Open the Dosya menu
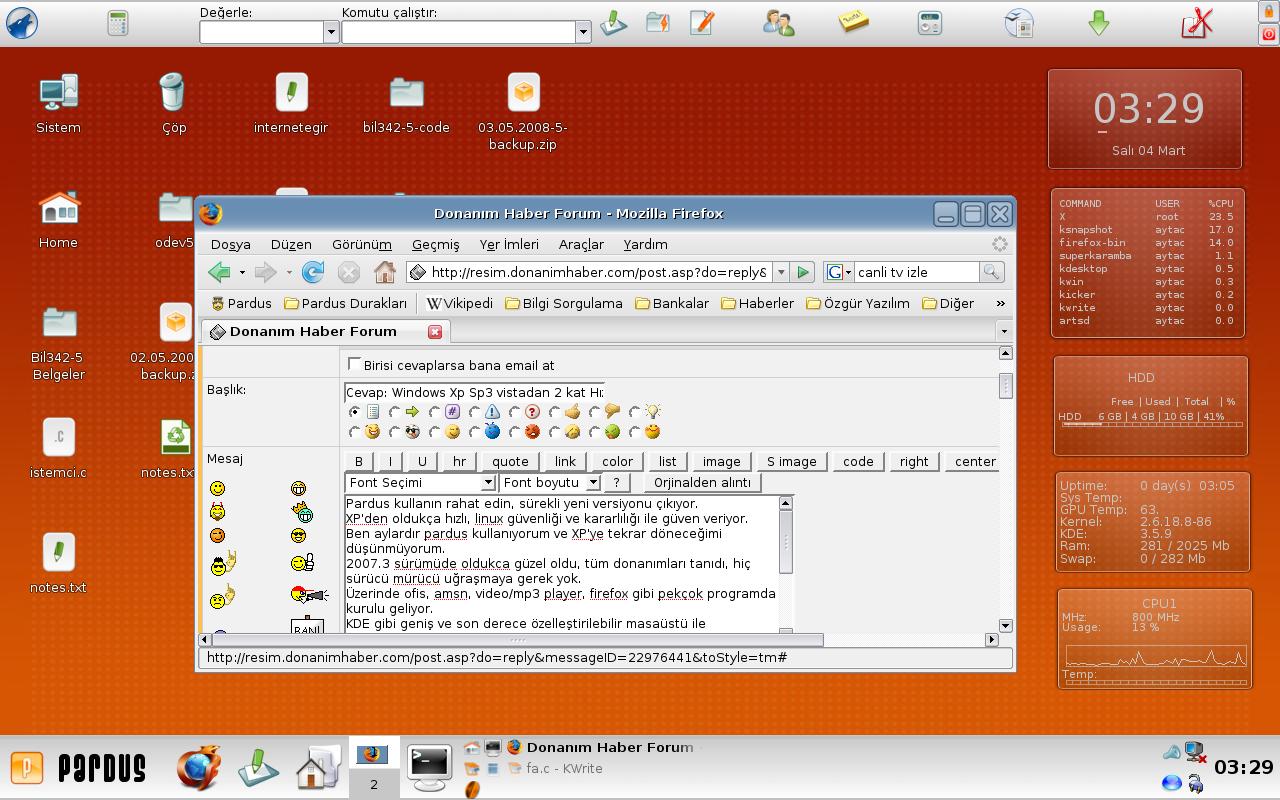Image resolution: width=1280 pixels, height=800 pixels. (x=230, y=244)
